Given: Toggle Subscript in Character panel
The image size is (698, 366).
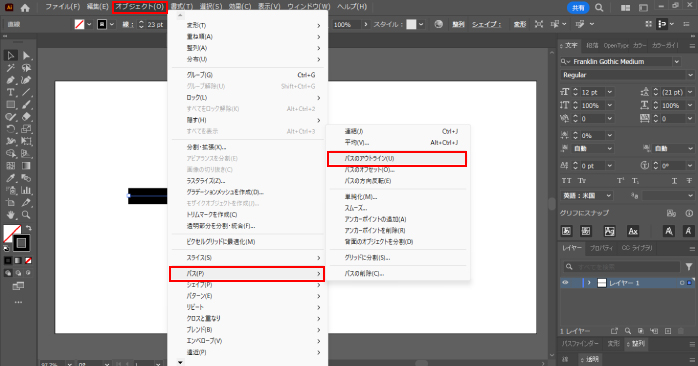Looking at the screenshot, I should pos(636,181).
